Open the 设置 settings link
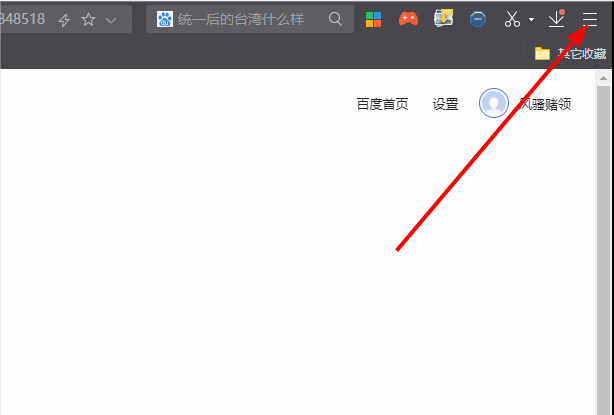 (445, 104)
